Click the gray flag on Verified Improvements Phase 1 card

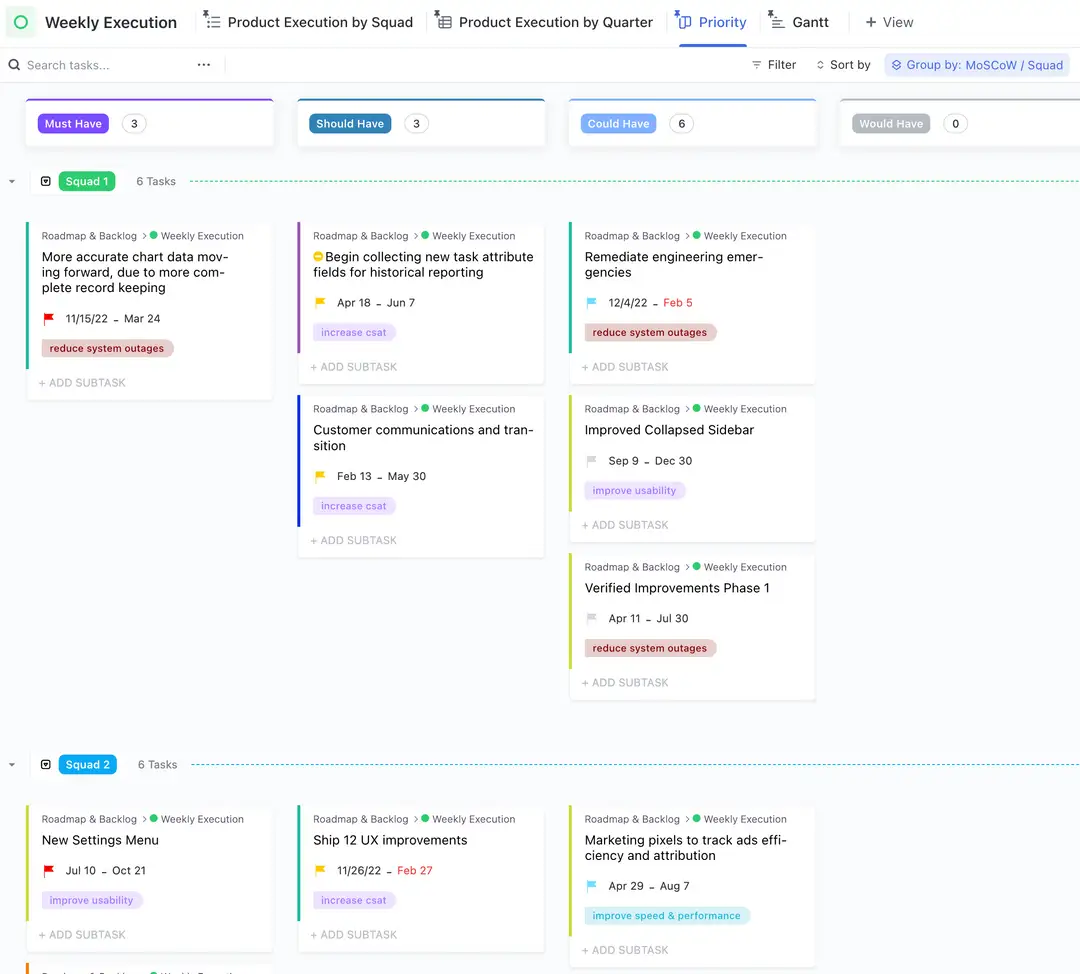(x=591, y=619)
